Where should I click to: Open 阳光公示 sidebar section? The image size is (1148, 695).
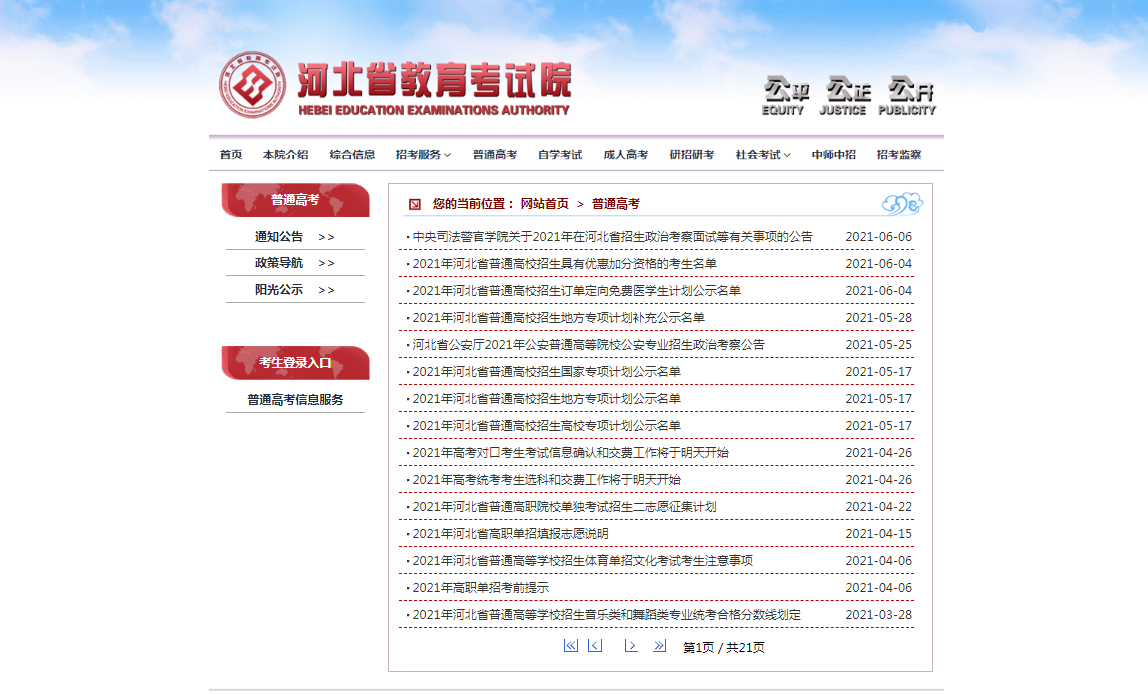[294, 290]
